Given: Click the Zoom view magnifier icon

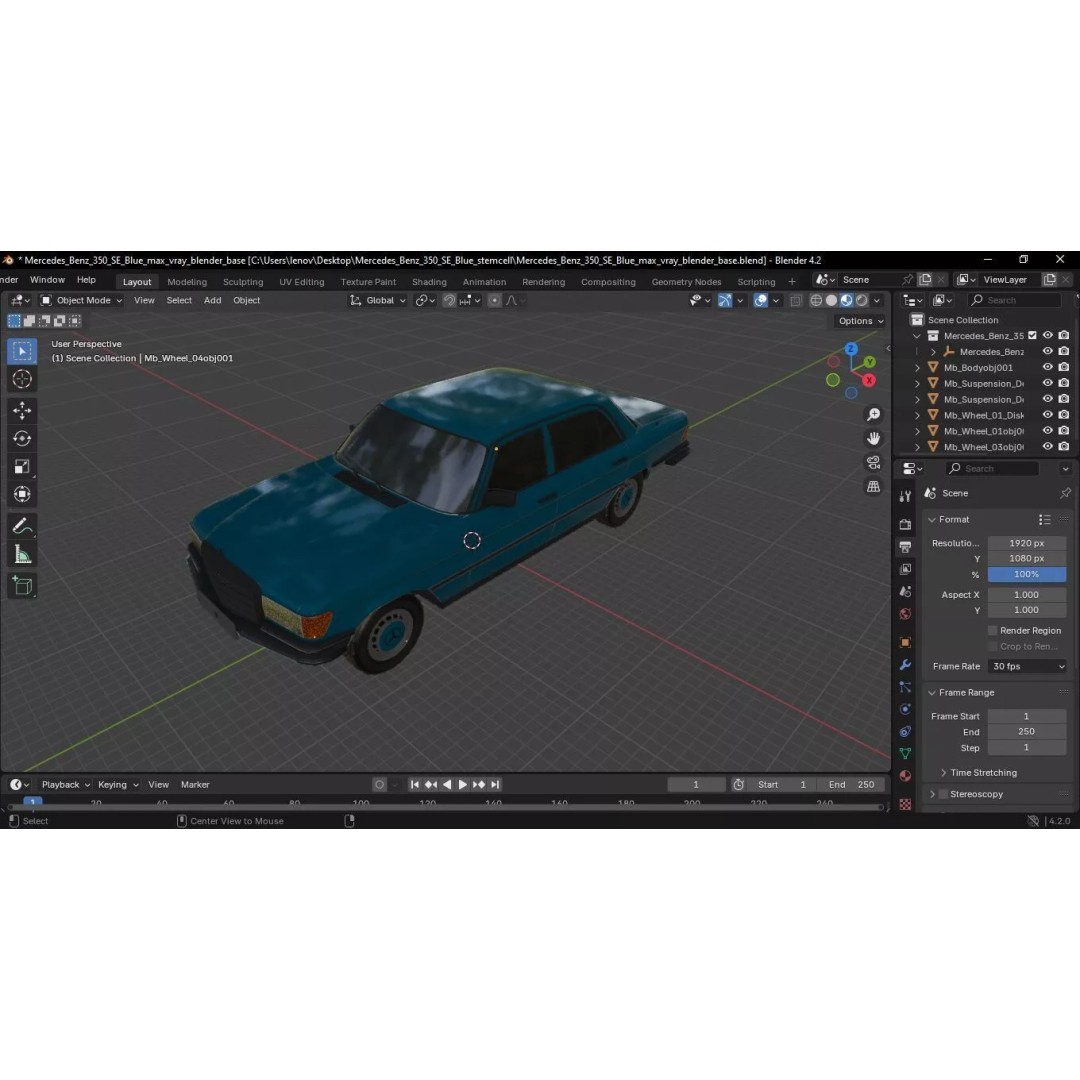Looking at the screenshot, I should [873, 415].
